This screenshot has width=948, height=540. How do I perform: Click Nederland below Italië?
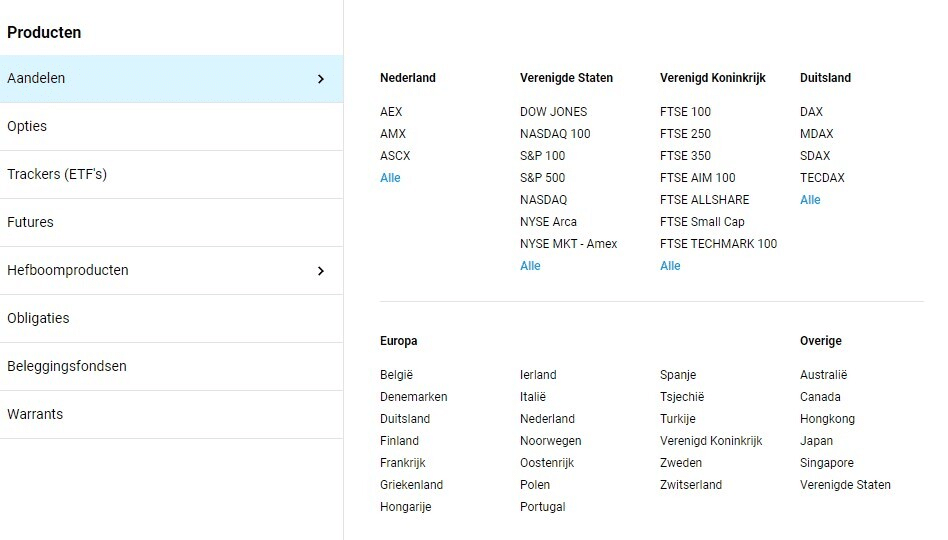coord(547,418)
